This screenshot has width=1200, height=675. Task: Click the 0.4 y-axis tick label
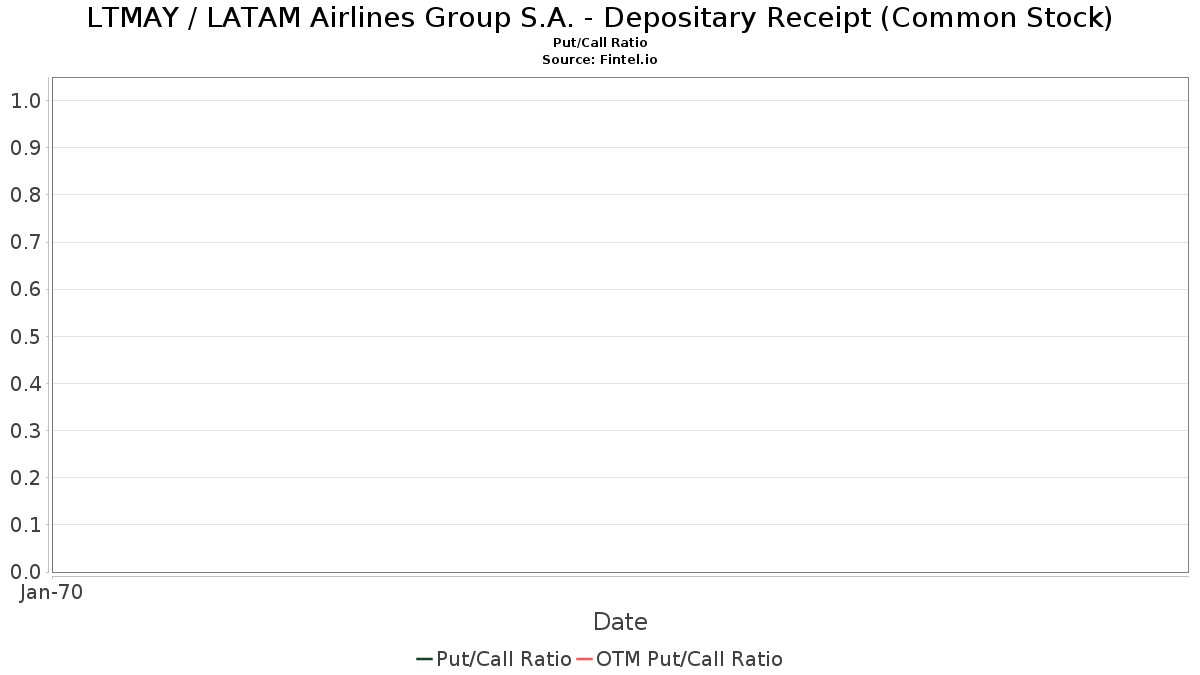[x=25, y=384]
